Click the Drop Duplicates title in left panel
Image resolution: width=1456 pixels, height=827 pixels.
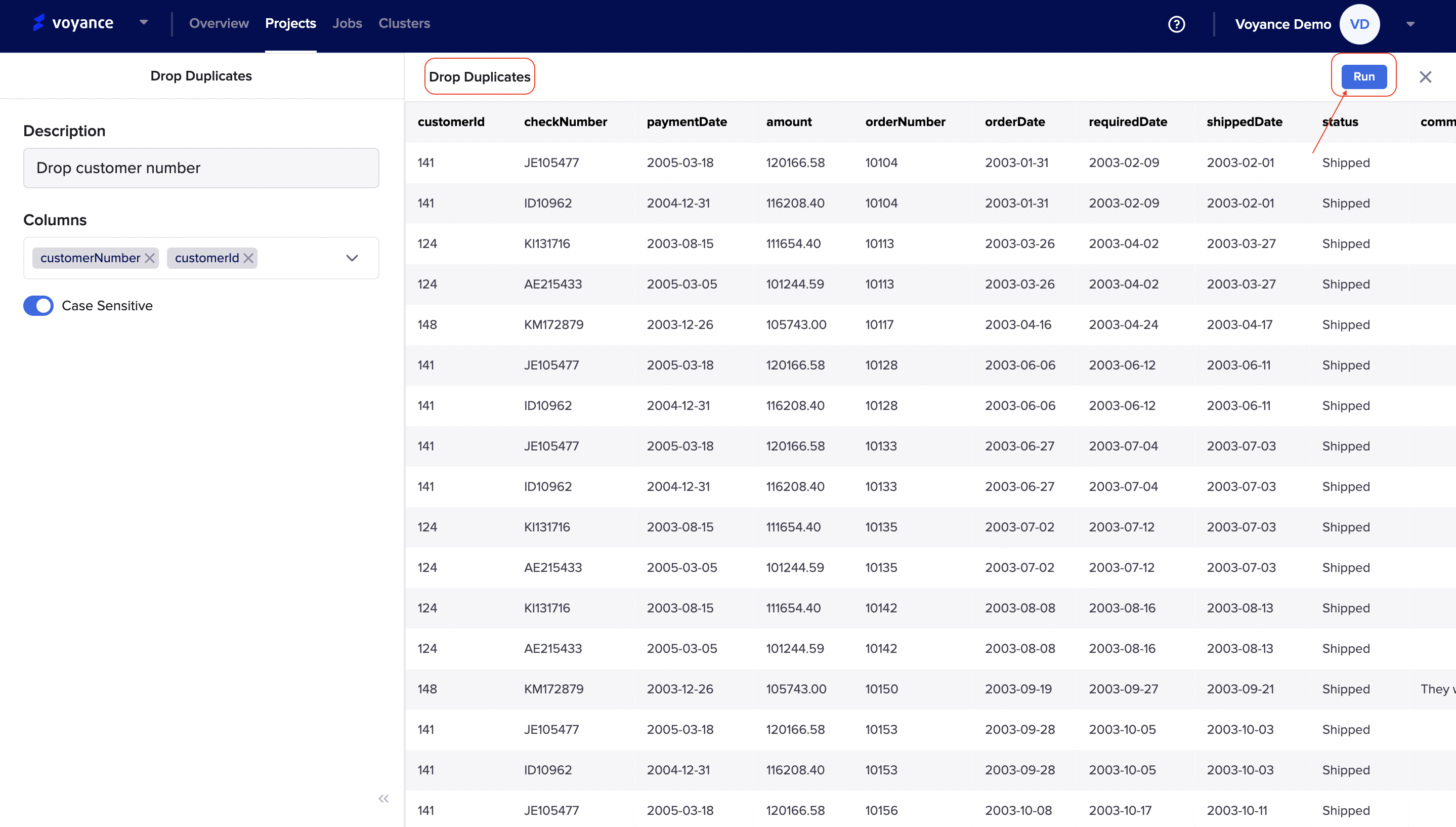(x=201, y=76)
